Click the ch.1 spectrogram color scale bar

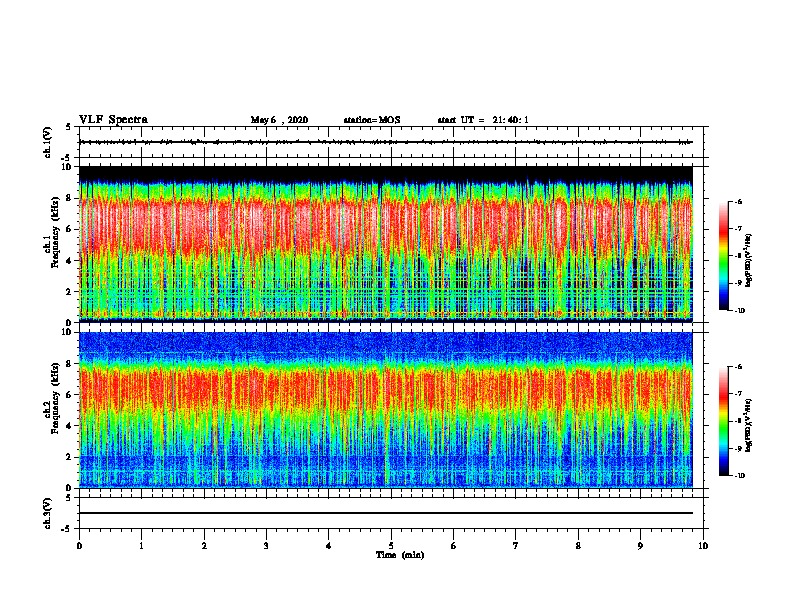[723, 256]
